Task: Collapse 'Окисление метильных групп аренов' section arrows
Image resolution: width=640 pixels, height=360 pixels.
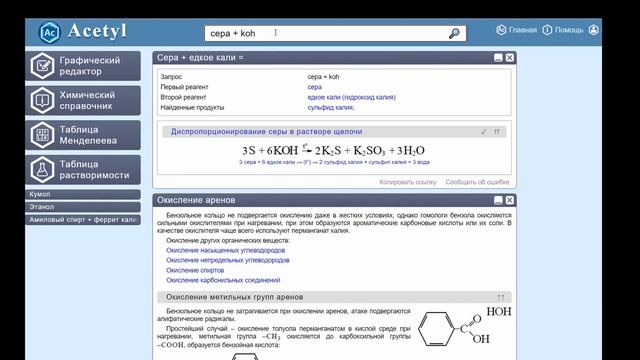Action: (501, 297)
